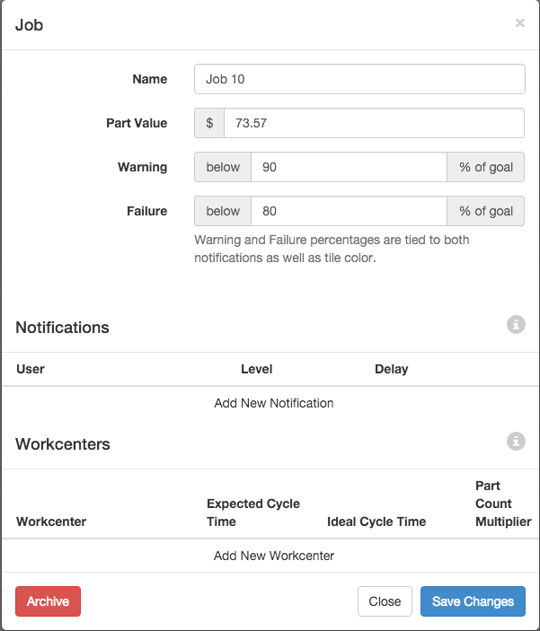Click the Notifications info icon
The height and width of the screenshot is (631, 540).
[516, 324]
